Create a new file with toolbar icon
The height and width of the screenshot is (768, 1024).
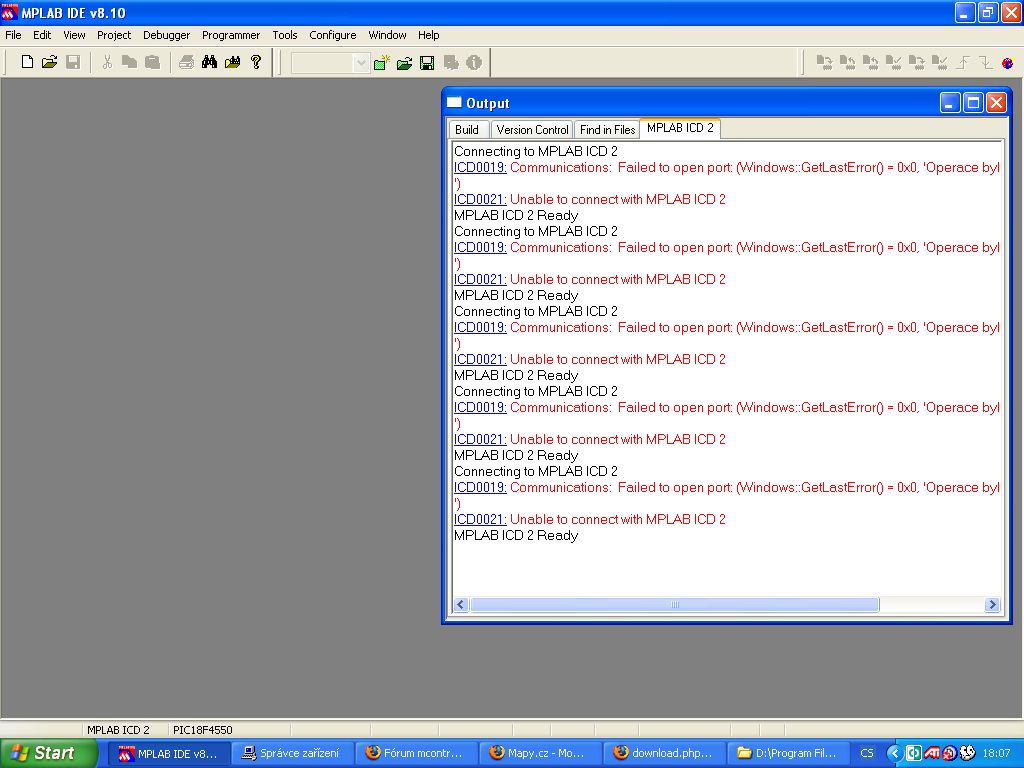27,62
